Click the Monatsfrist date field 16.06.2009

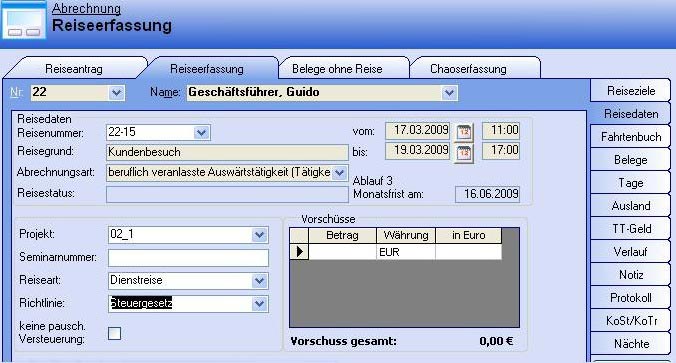(488, 194)
